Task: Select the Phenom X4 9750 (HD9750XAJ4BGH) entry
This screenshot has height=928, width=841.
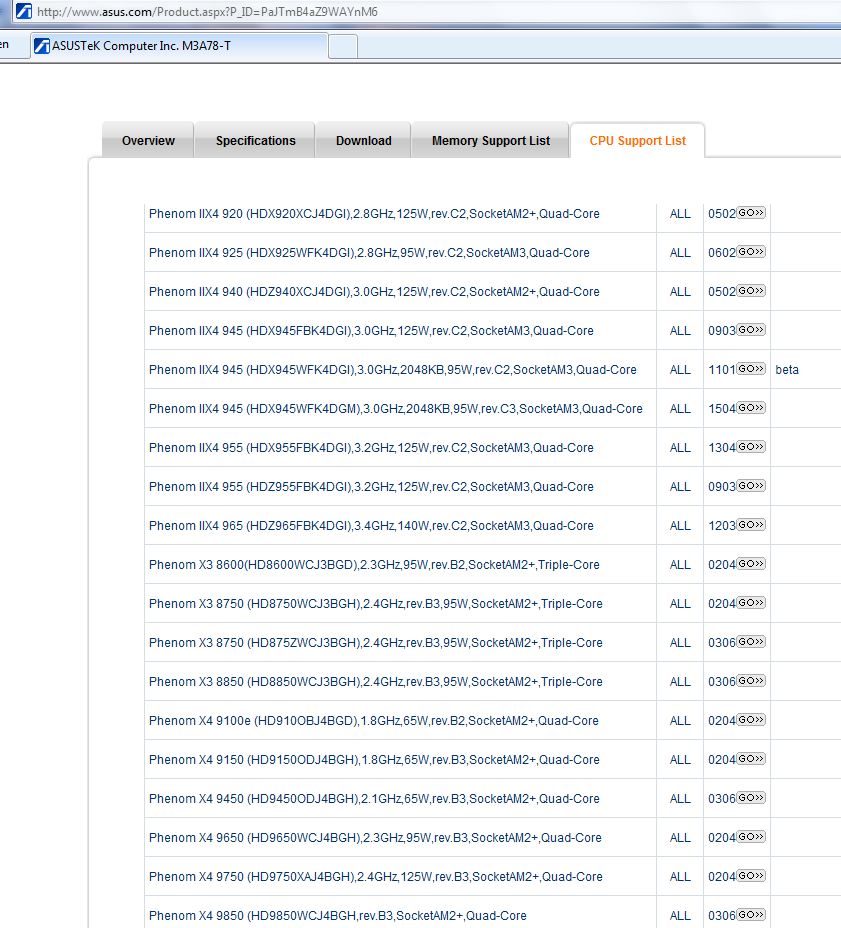Action: 376,878
